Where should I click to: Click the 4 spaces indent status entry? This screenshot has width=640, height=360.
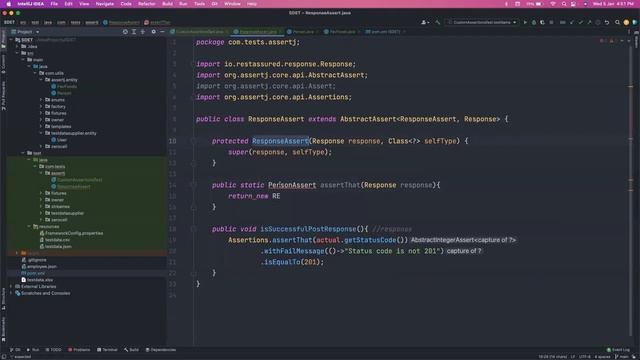point(602,357)
